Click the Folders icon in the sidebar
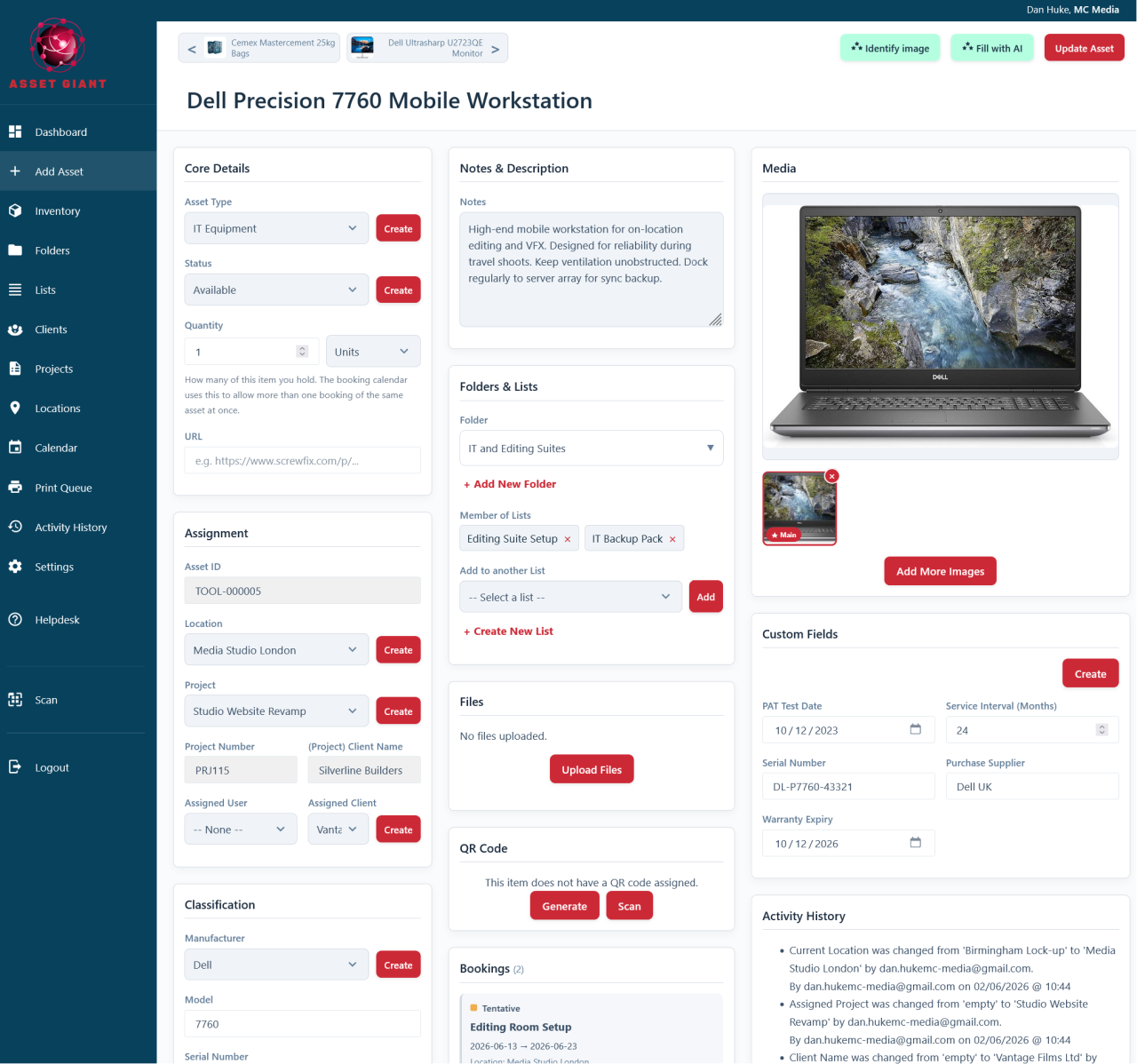Viewport: 1137px width, 1064px height. [x=15, y=250]
